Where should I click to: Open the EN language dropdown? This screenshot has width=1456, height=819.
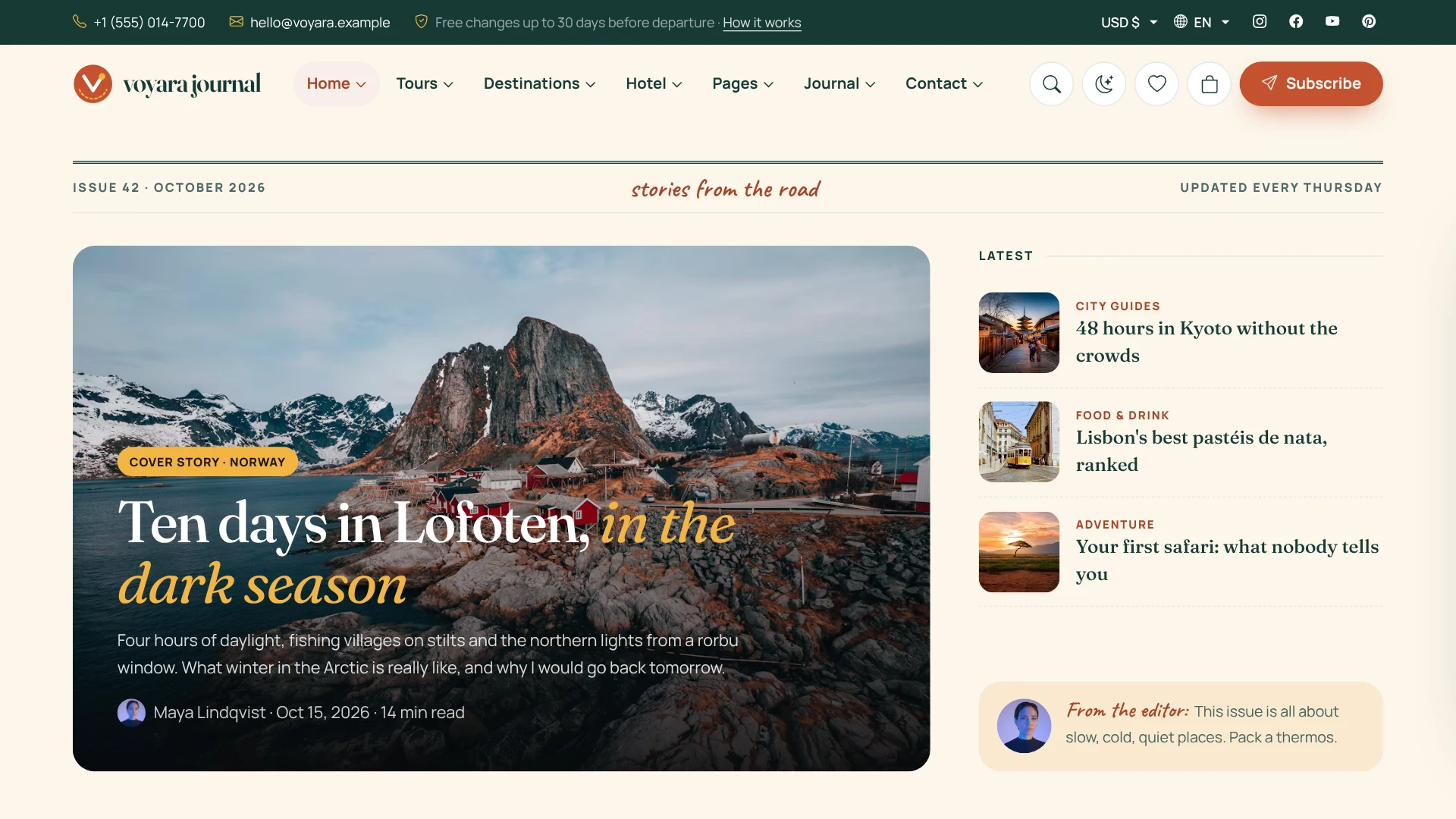point(1202,22)
